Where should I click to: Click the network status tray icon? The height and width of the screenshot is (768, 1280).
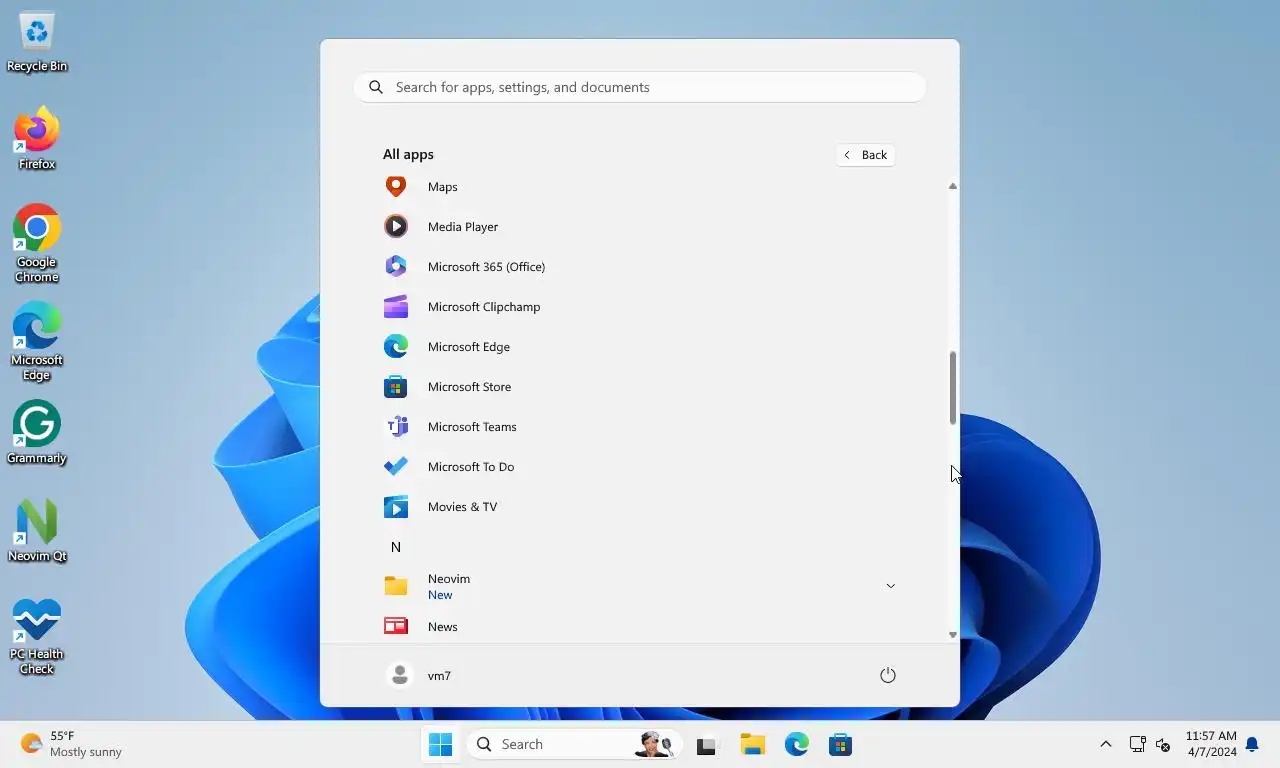click(x=1137, y=744)
